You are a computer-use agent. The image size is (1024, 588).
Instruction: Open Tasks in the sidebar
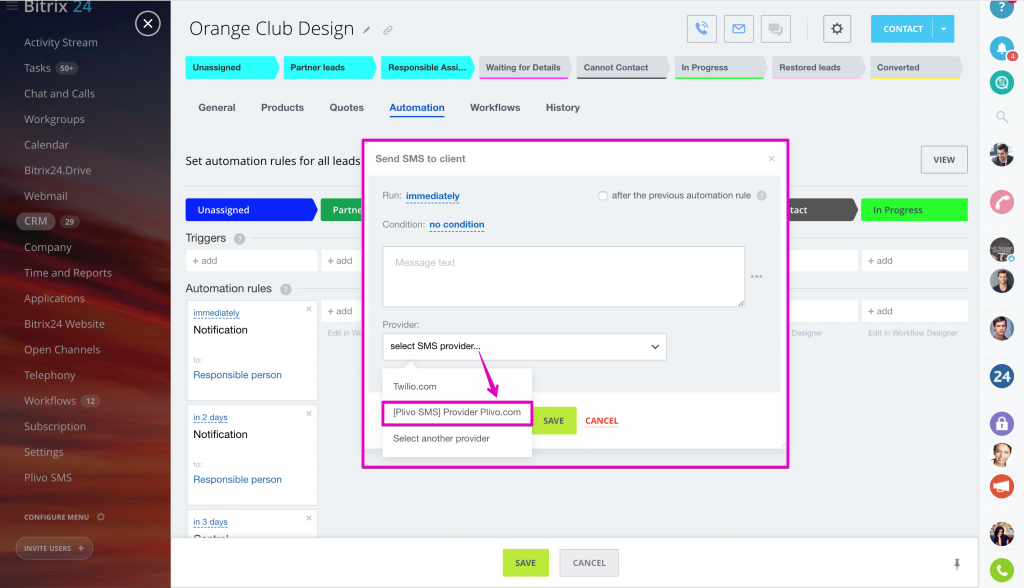tap(37, 68)
